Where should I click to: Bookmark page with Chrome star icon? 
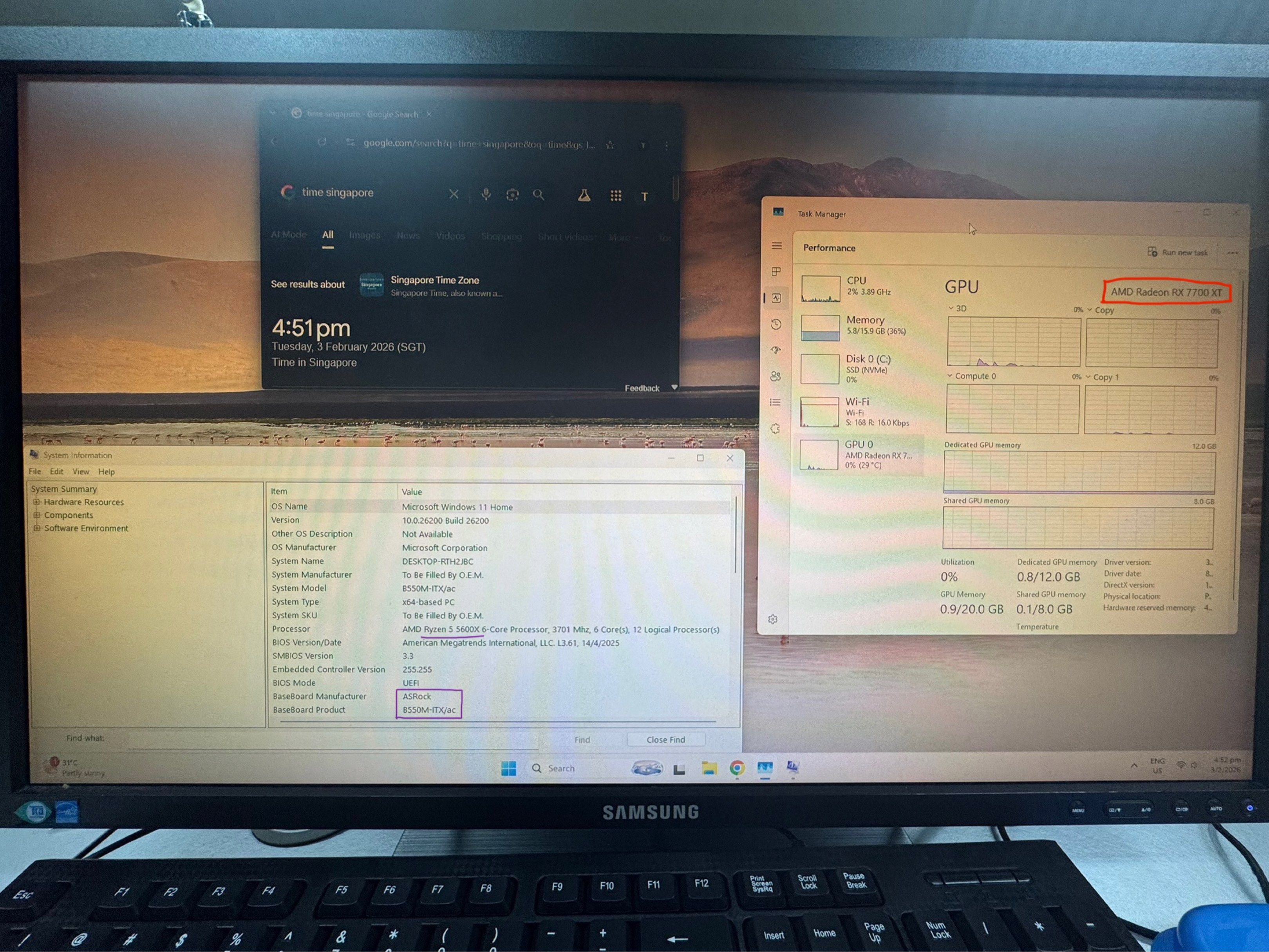point(610,145)
